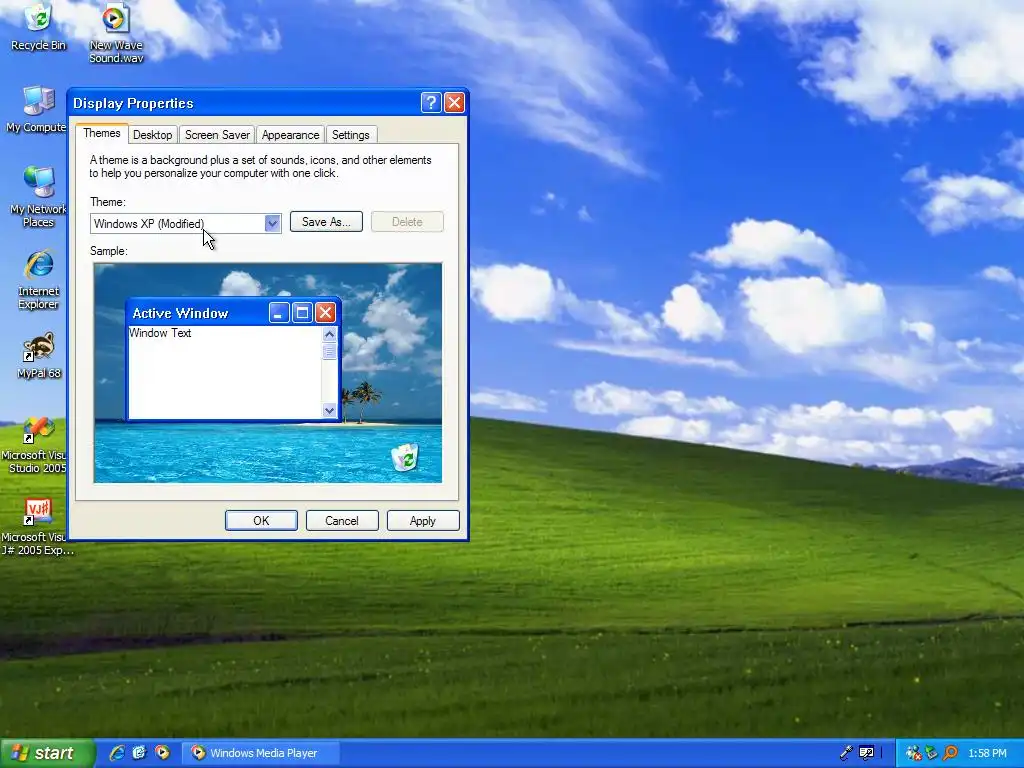1024x768 pixels.
Task: Select the Microsoft Visual J# 2005 Express shortcut
Action: point(37,526)
